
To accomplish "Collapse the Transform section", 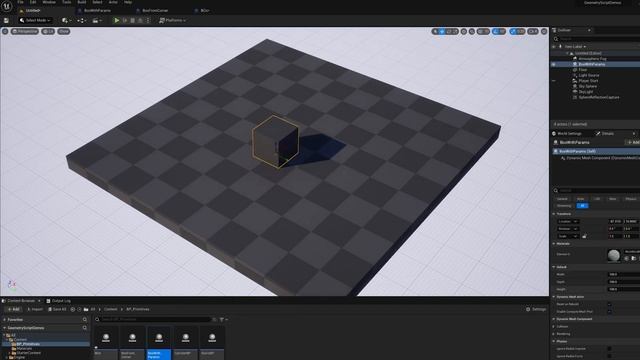I will point(554,214).
